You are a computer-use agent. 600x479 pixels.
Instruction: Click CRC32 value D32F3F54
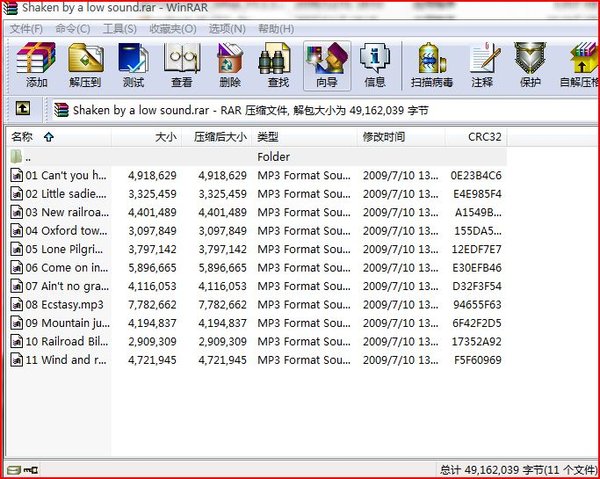(477, 286)
